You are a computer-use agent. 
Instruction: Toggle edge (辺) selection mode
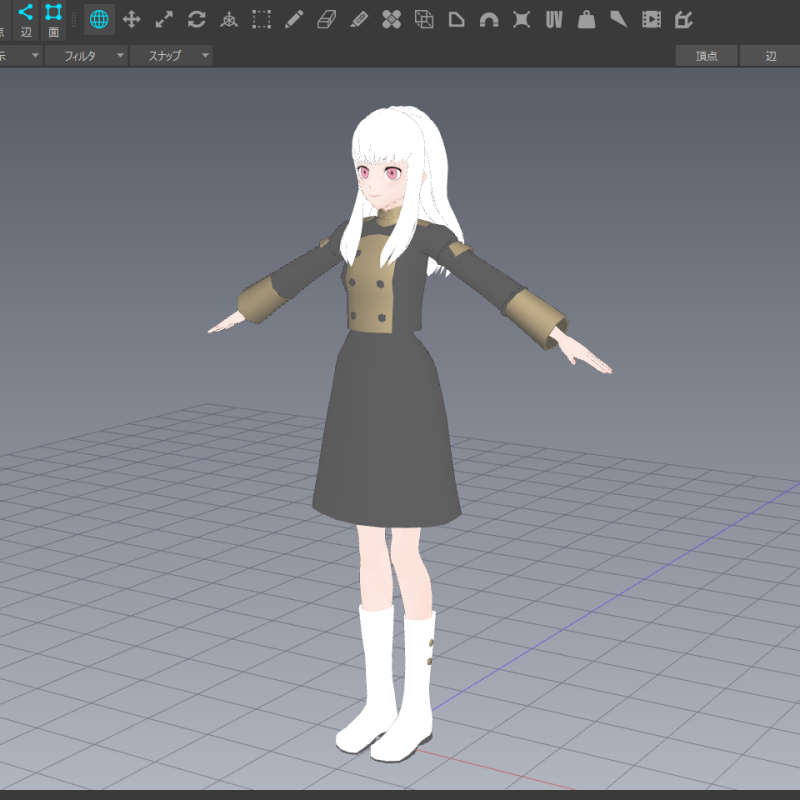[26, 19]
